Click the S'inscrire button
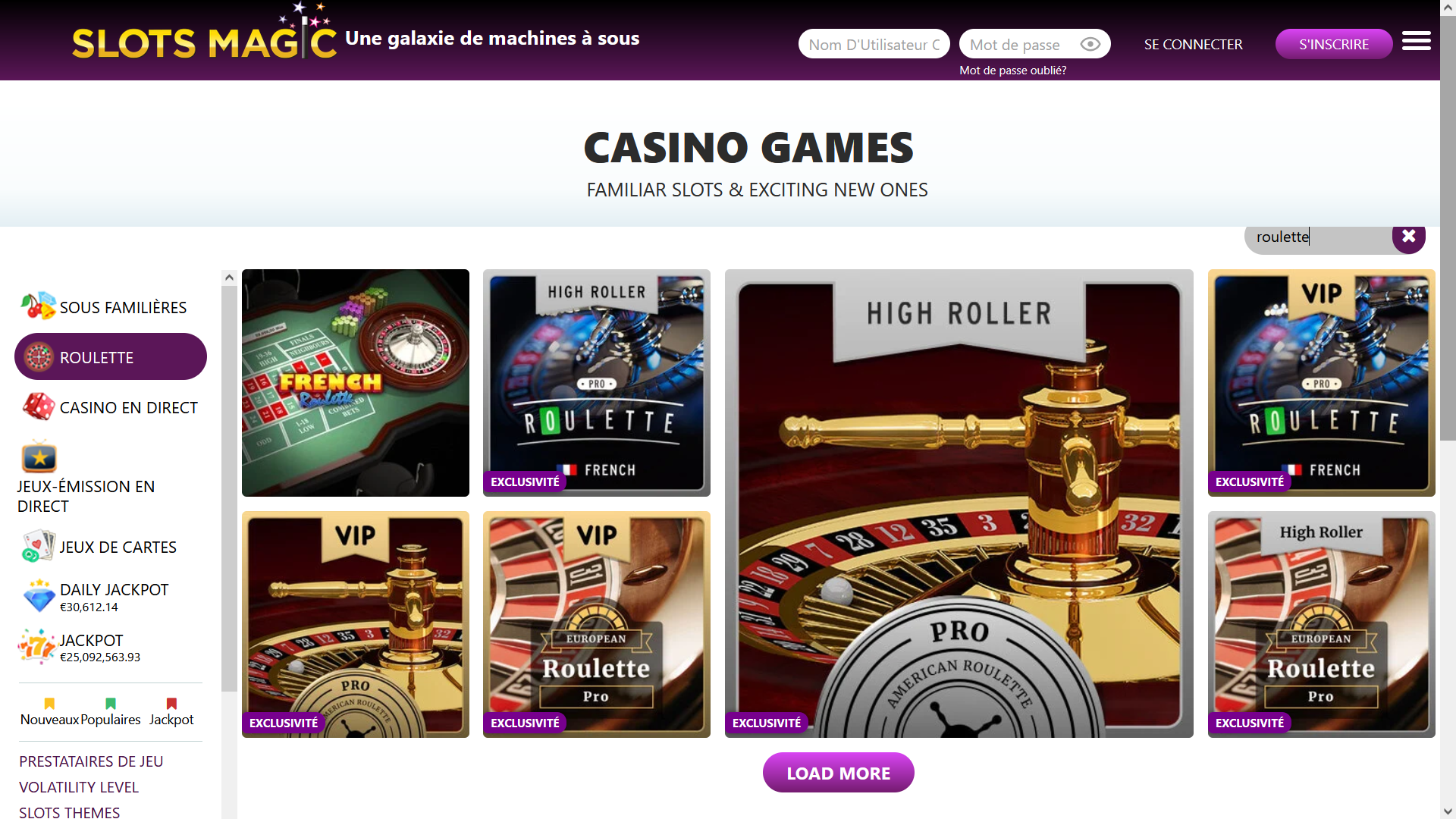This screenshot has height=819, width=1456. coord(1334,44)
